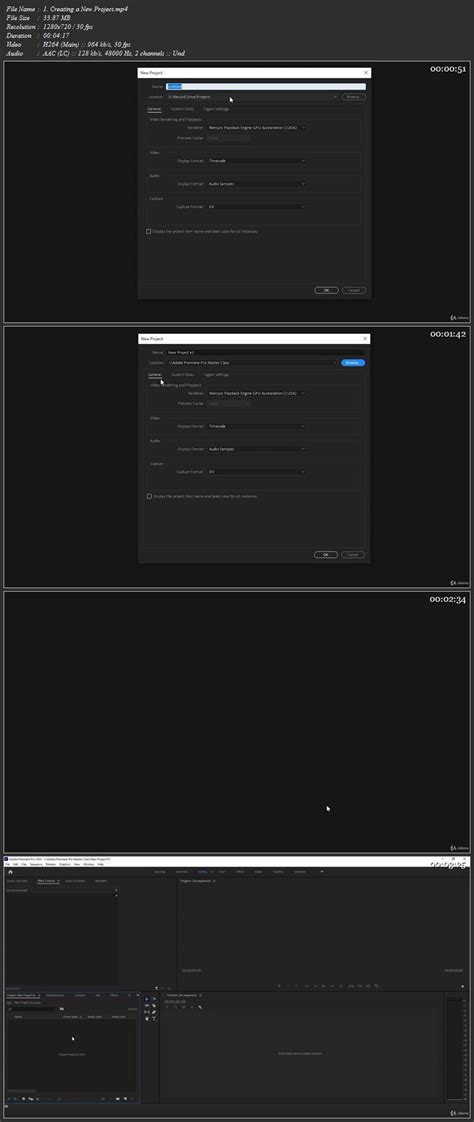Open Timeline display settings wrench
This screenshot has height=1122, width=474.
click(200, 1007)
